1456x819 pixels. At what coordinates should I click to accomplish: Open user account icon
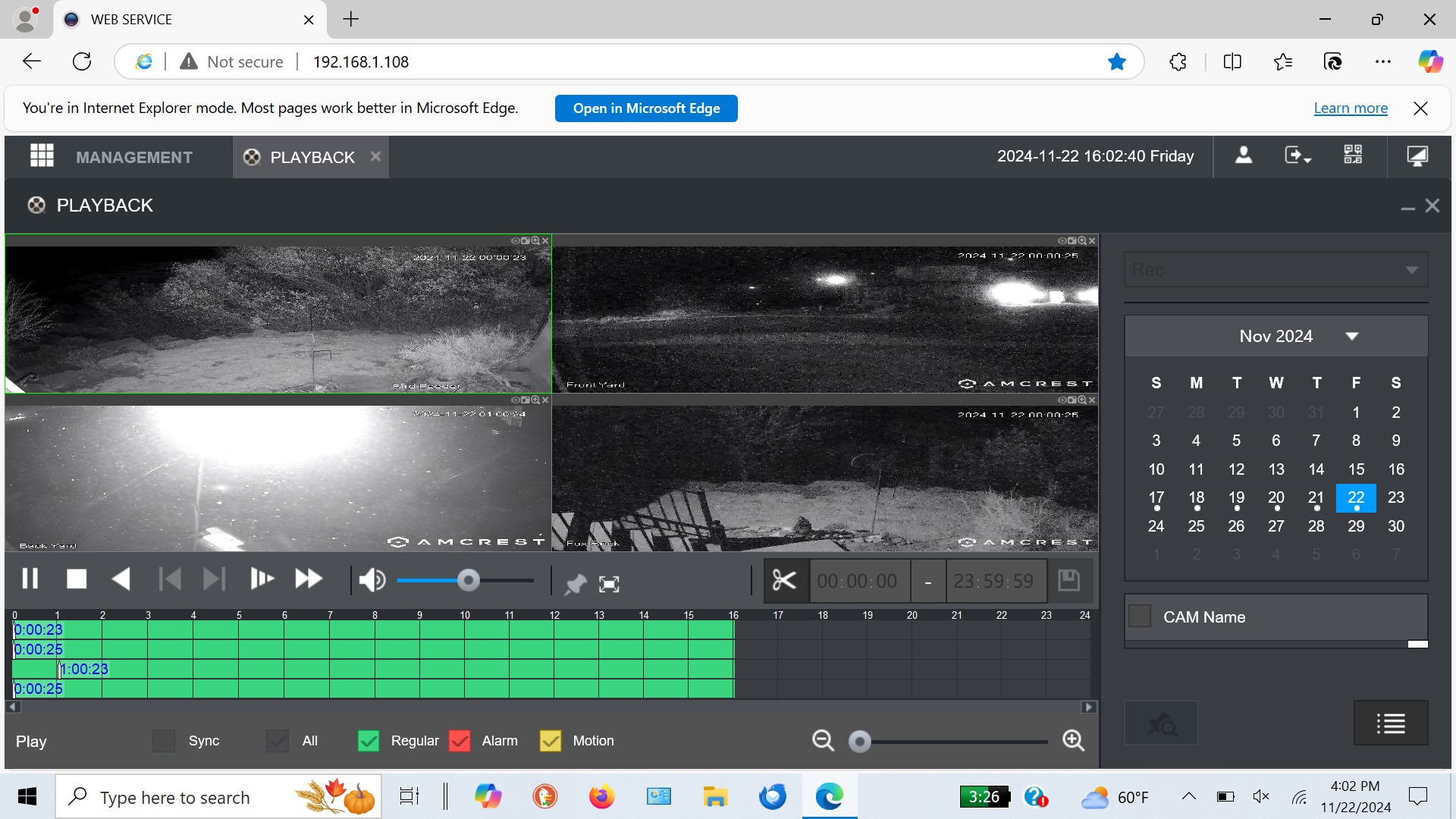point(1244,156)
